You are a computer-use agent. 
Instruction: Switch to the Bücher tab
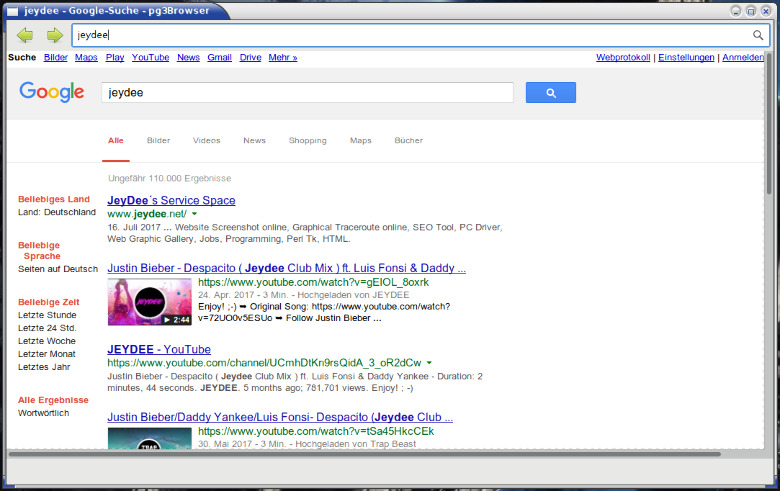408,141
